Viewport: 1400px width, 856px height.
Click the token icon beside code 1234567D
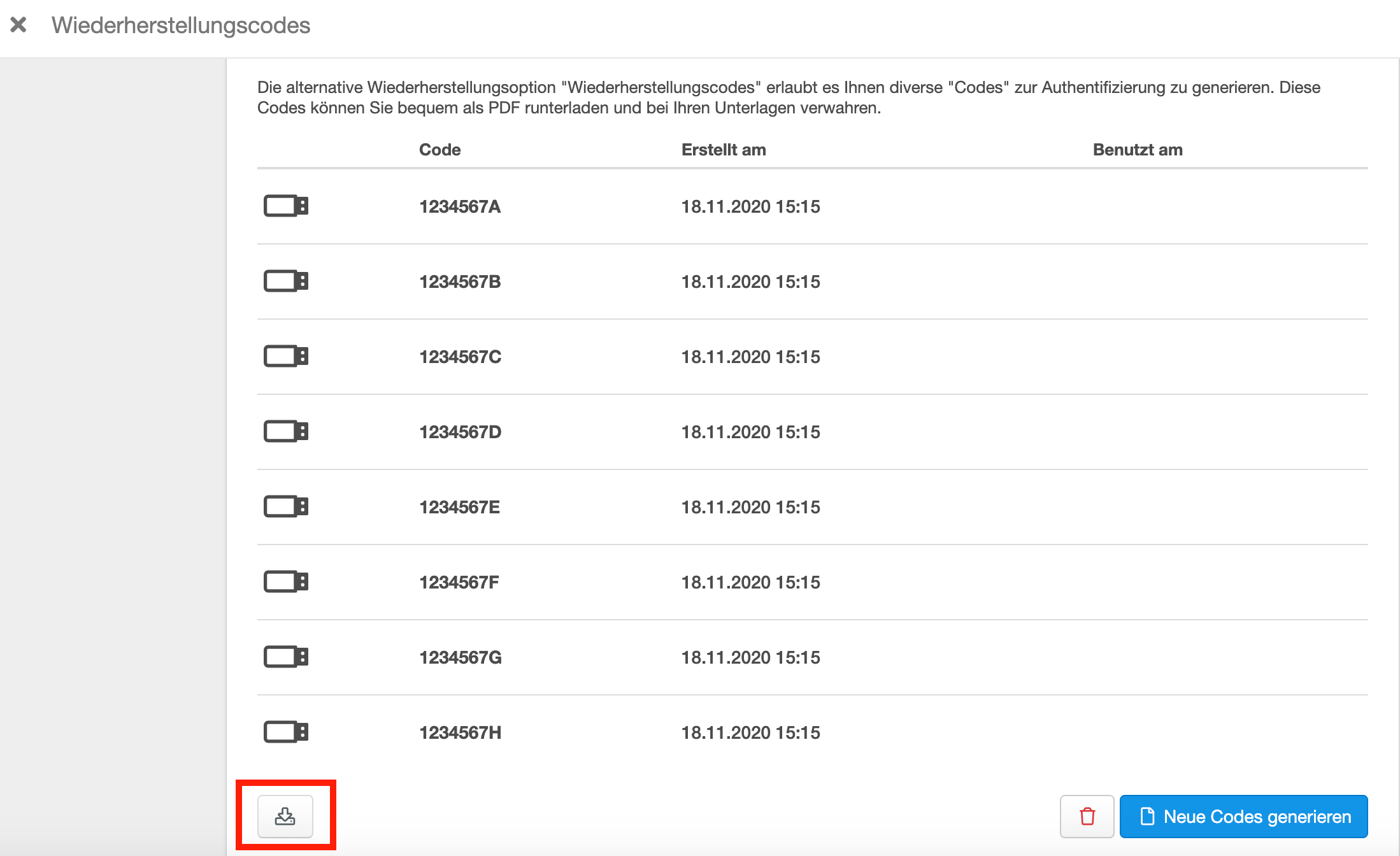tap(285, 431)
